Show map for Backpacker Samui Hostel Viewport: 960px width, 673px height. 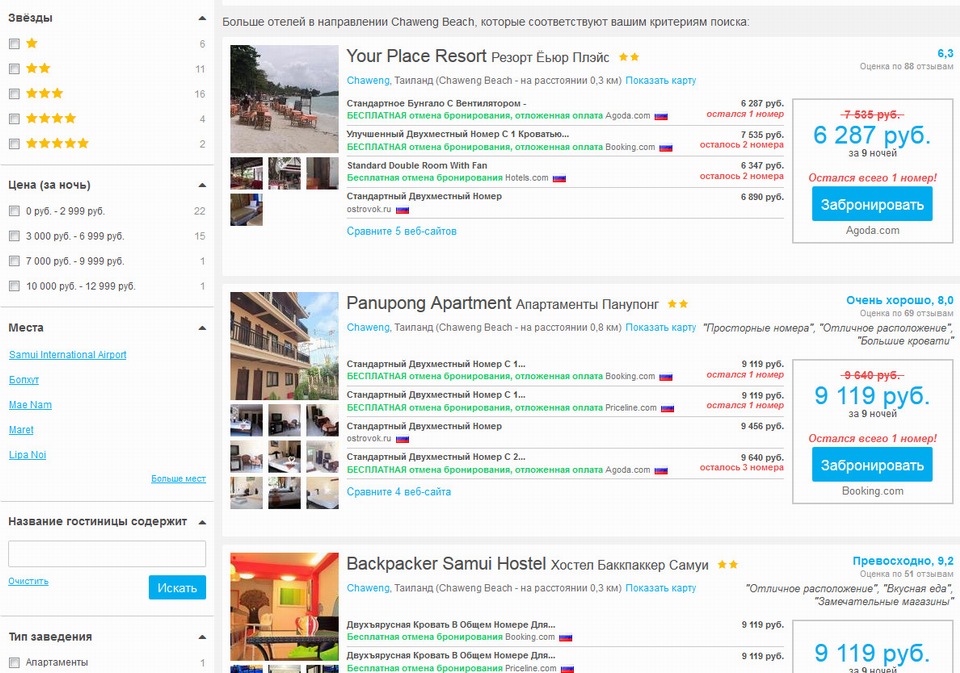(661, 588)
